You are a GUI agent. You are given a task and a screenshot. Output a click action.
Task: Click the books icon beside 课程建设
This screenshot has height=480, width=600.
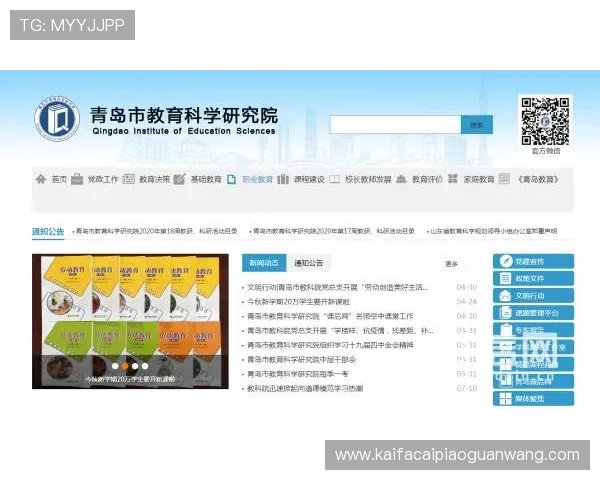click(x=283, y=179)
